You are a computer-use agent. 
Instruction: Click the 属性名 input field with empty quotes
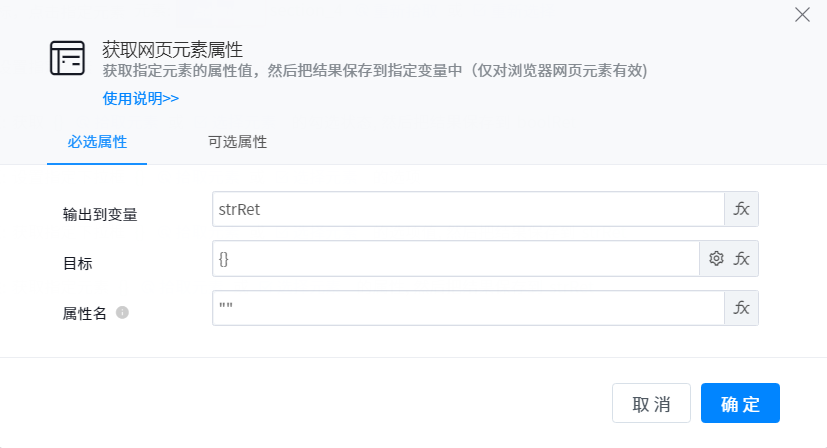click(468, 308)
